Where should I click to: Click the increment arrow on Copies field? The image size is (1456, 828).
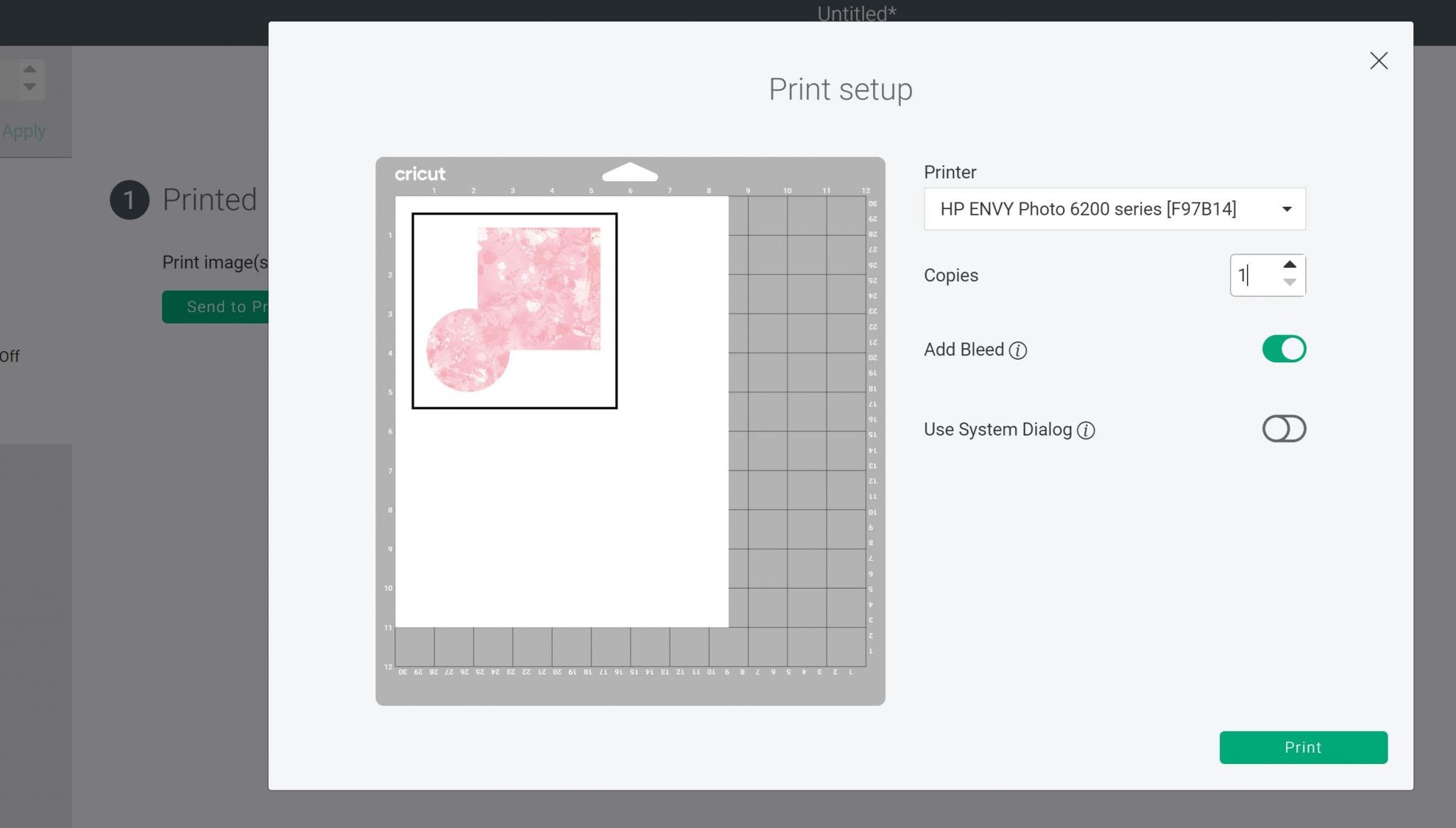pyautogui.click(x=1289, y=265)
